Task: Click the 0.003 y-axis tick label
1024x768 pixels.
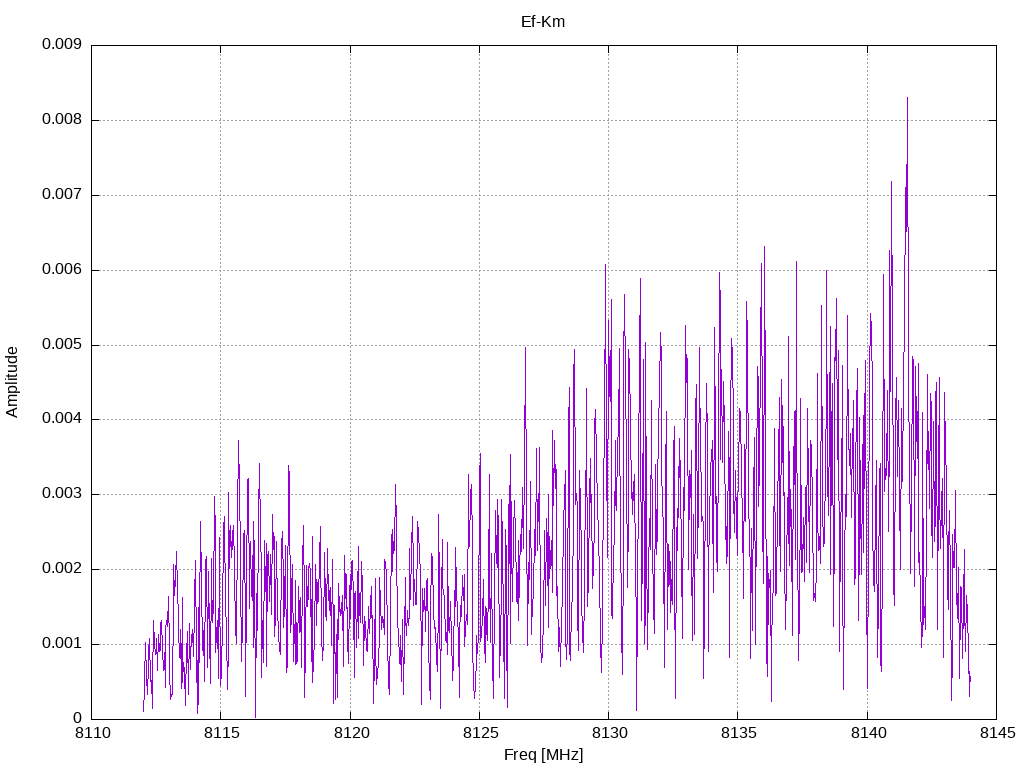Action: (62, 494)
